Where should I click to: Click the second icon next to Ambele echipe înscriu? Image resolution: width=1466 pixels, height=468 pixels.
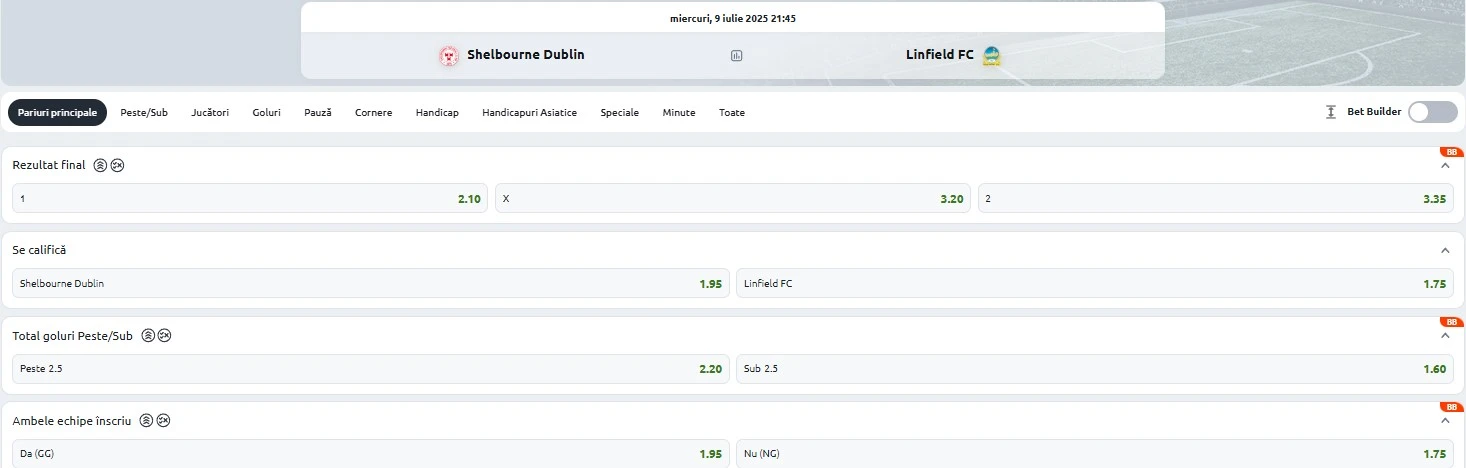click(163, 421)
